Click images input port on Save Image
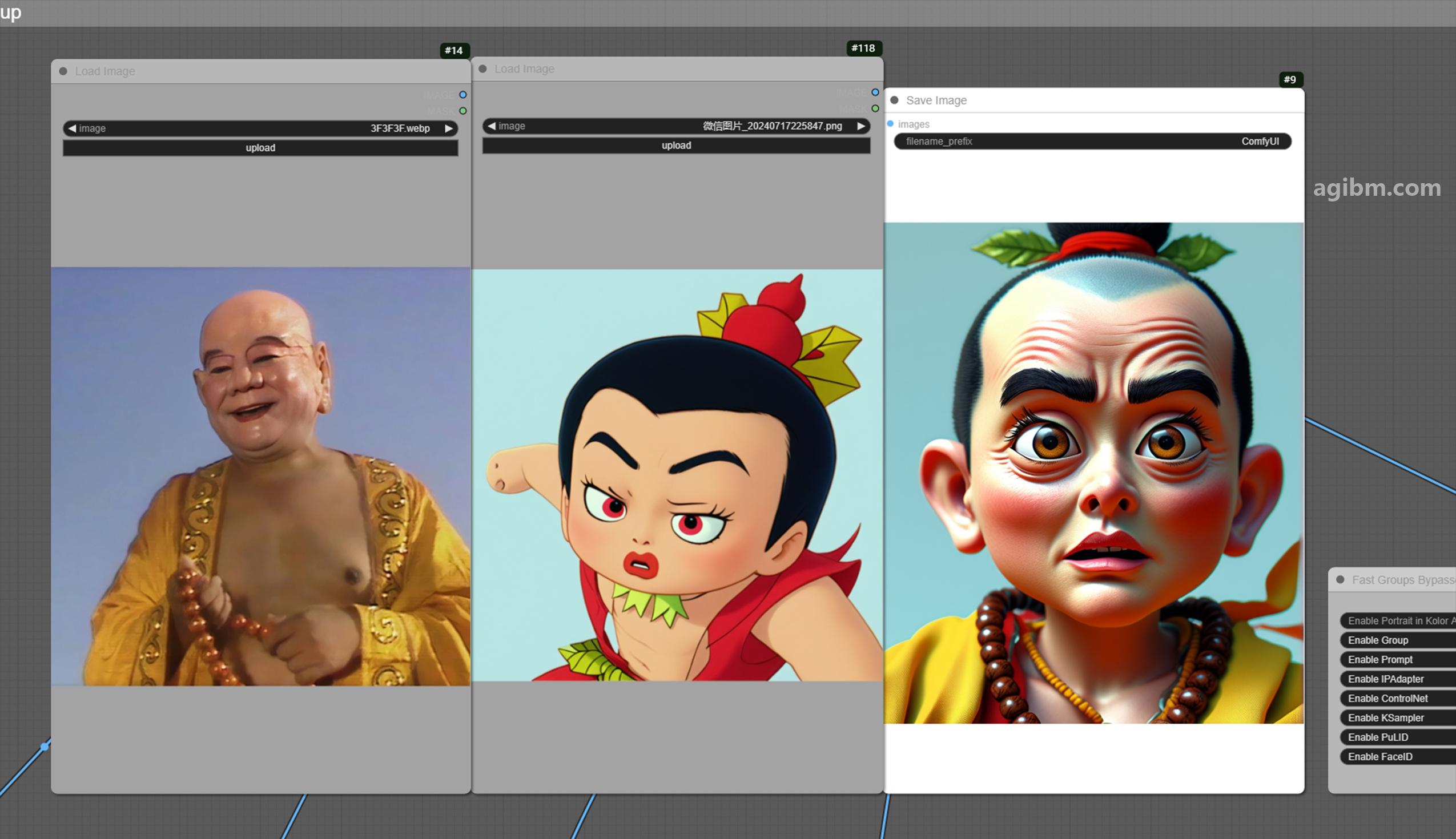1456x839 pixels. [x=891, y=124]
